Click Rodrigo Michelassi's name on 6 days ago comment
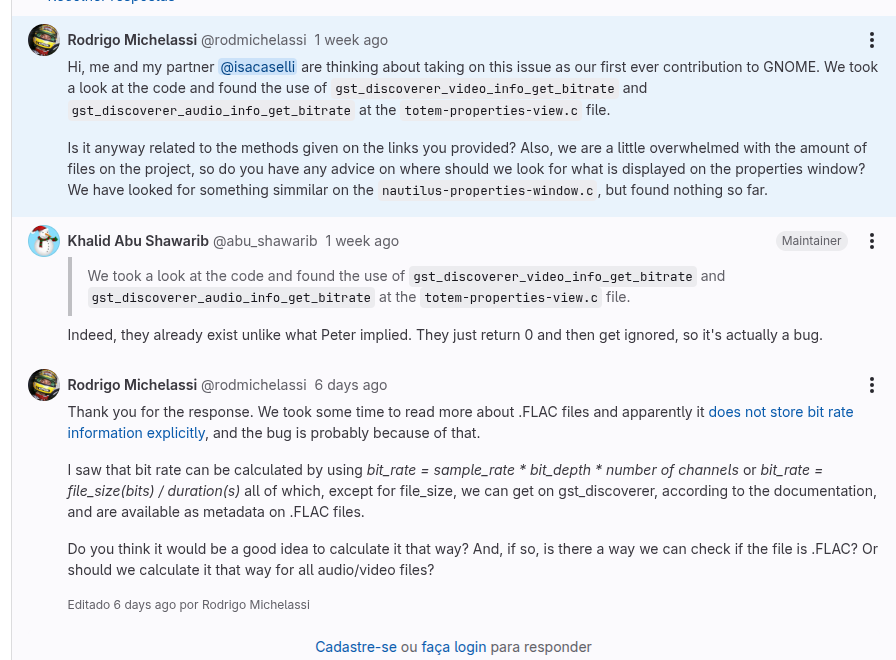Viewport: 896px width, 660px height. point(132,385)
